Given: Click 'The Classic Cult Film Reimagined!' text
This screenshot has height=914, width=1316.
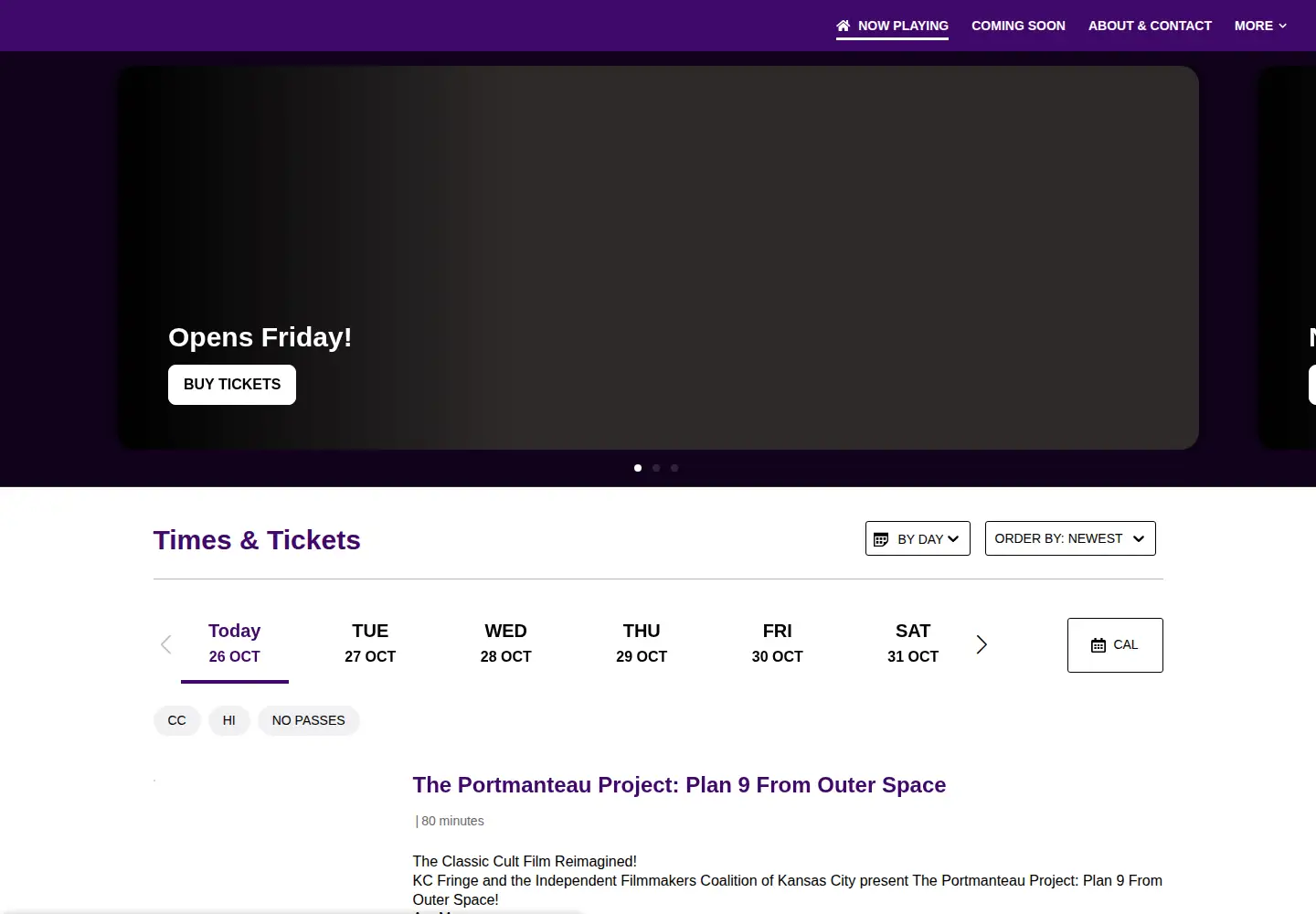Looking at the screenshot, I should 525,861.
